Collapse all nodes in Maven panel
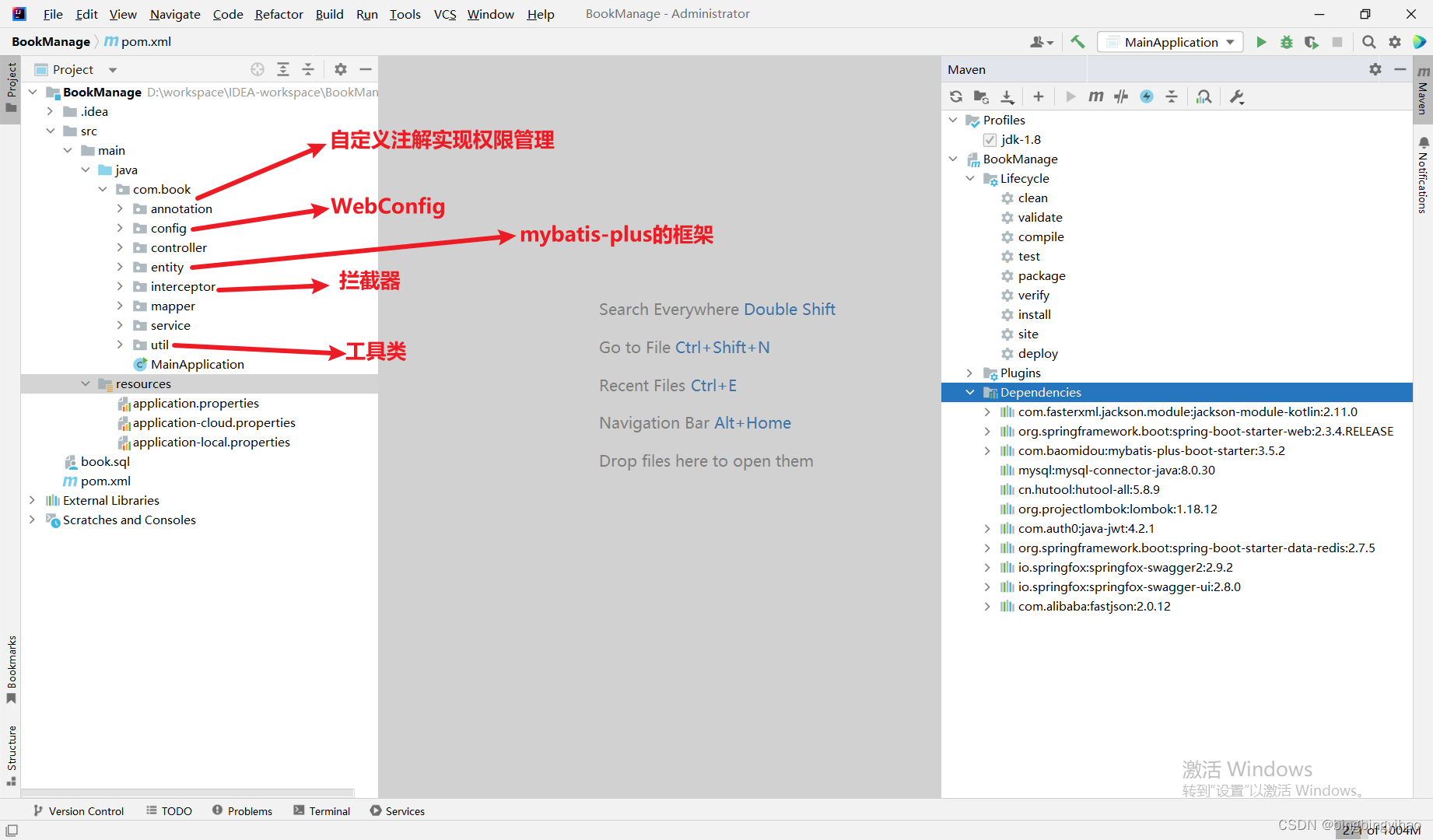 pos(1172,96)
